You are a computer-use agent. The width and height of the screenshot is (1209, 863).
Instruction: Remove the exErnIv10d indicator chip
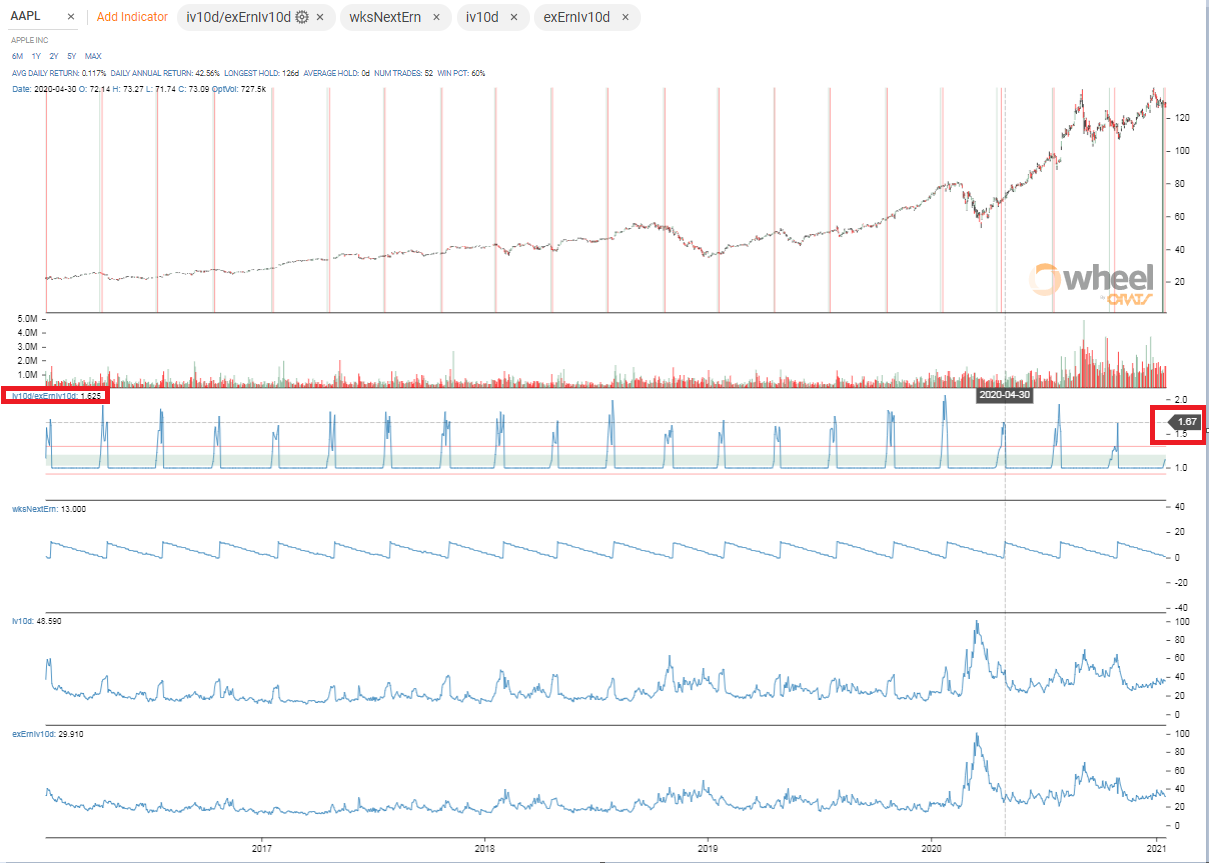coord(625,17)
